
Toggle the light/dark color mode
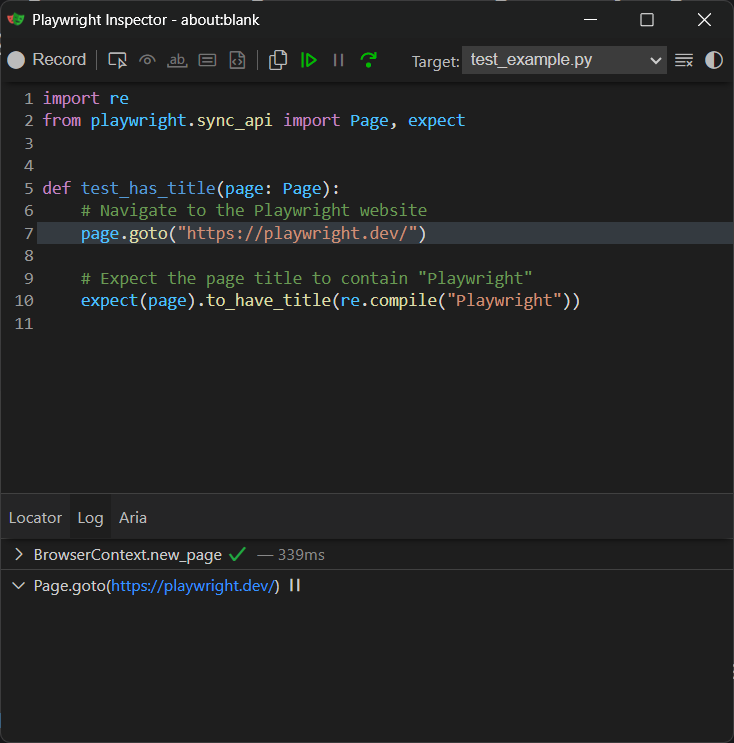click(x=714, y=60)
